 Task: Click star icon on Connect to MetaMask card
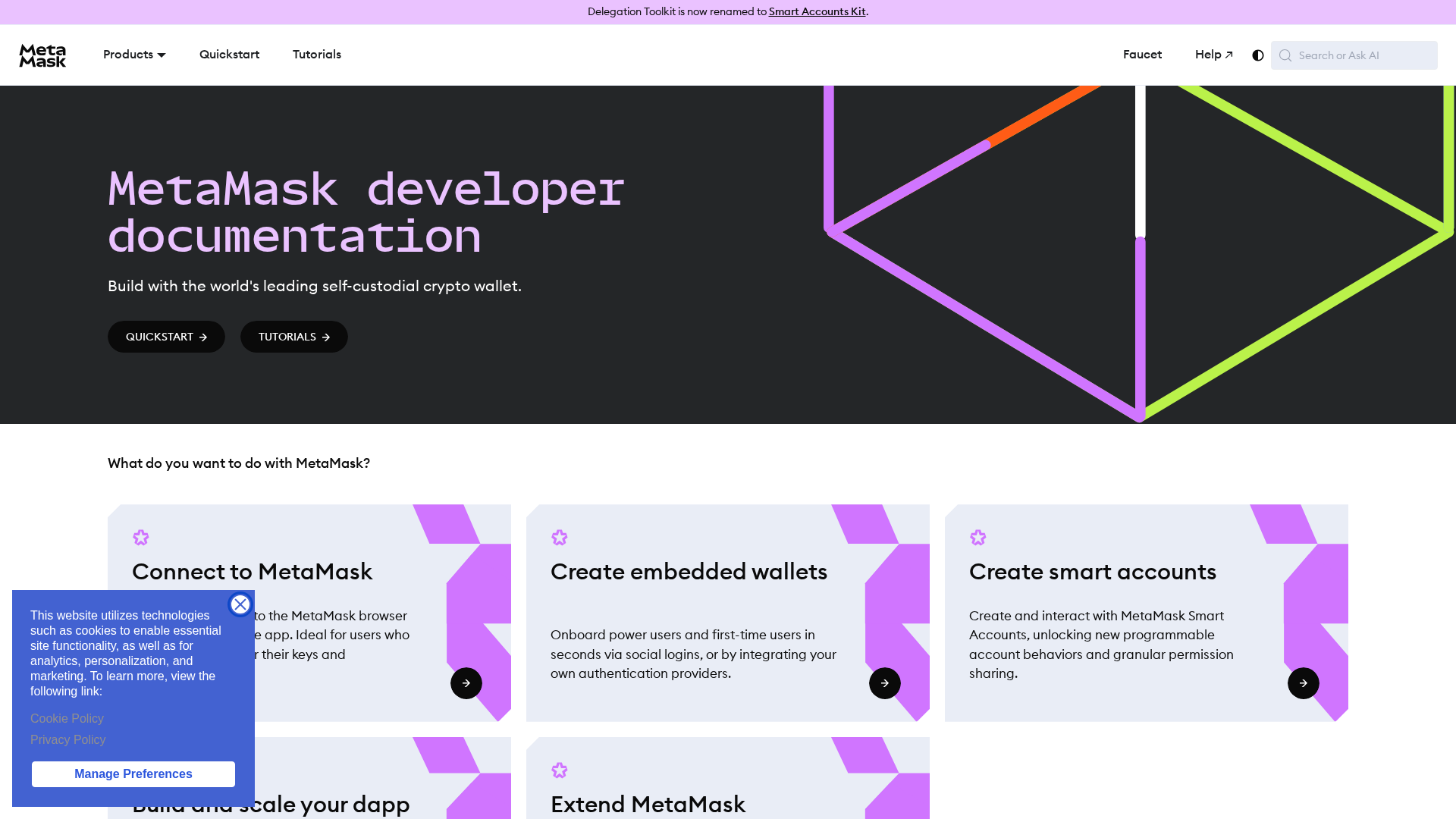coord(141,538)
